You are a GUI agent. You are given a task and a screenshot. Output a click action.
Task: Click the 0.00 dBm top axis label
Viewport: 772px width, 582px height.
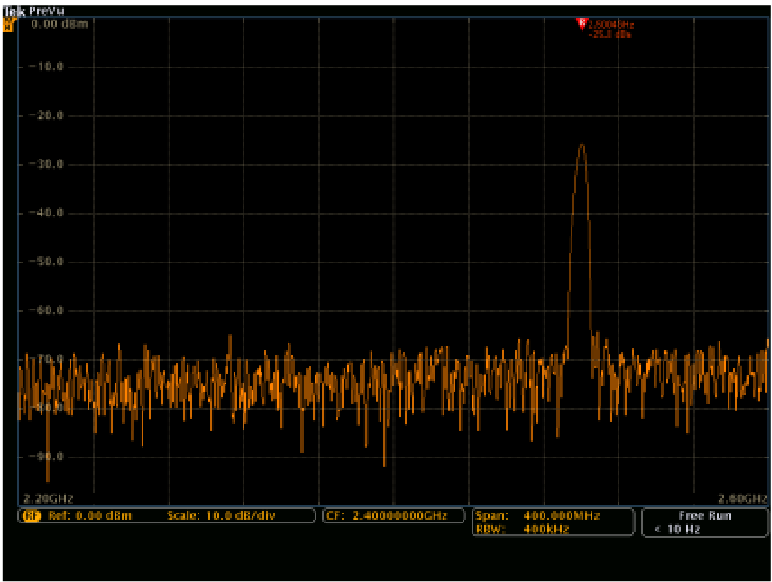54,22
